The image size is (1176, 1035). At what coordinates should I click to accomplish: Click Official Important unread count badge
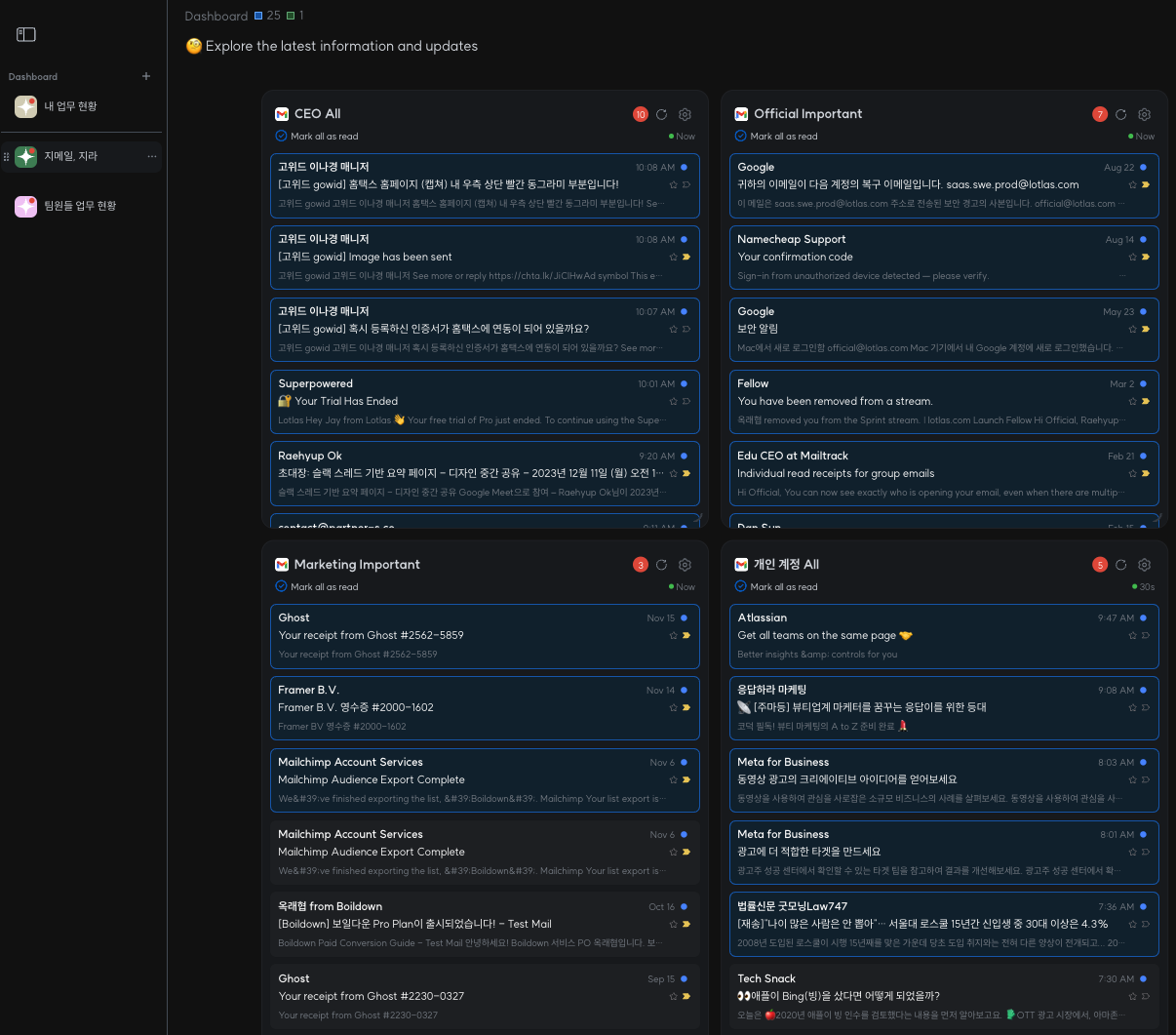pos(1100,114)
